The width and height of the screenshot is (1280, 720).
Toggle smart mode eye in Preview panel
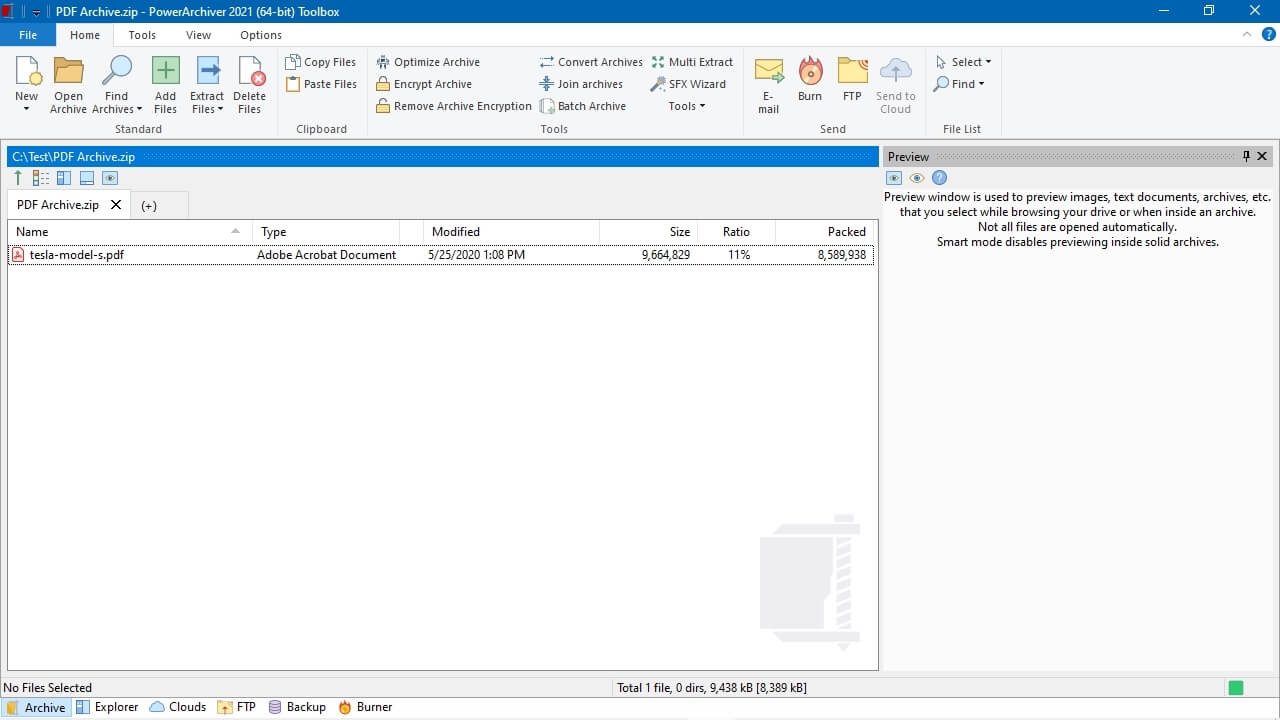click(x=917, y=178)
